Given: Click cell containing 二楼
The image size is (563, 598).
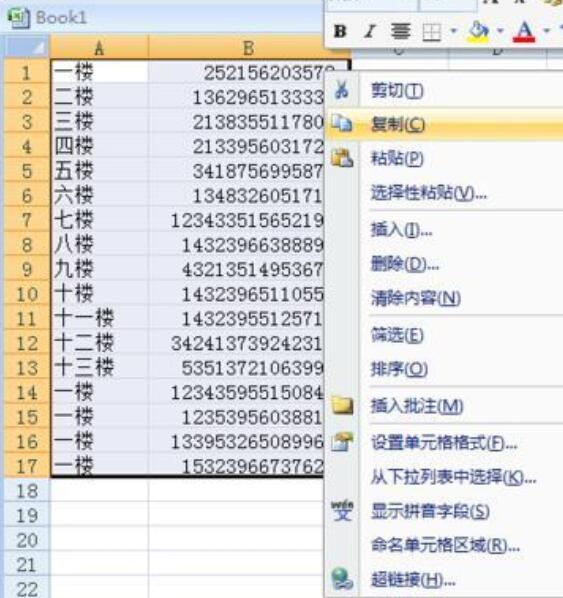Looking at the screenshot, I should pos(99,97).
